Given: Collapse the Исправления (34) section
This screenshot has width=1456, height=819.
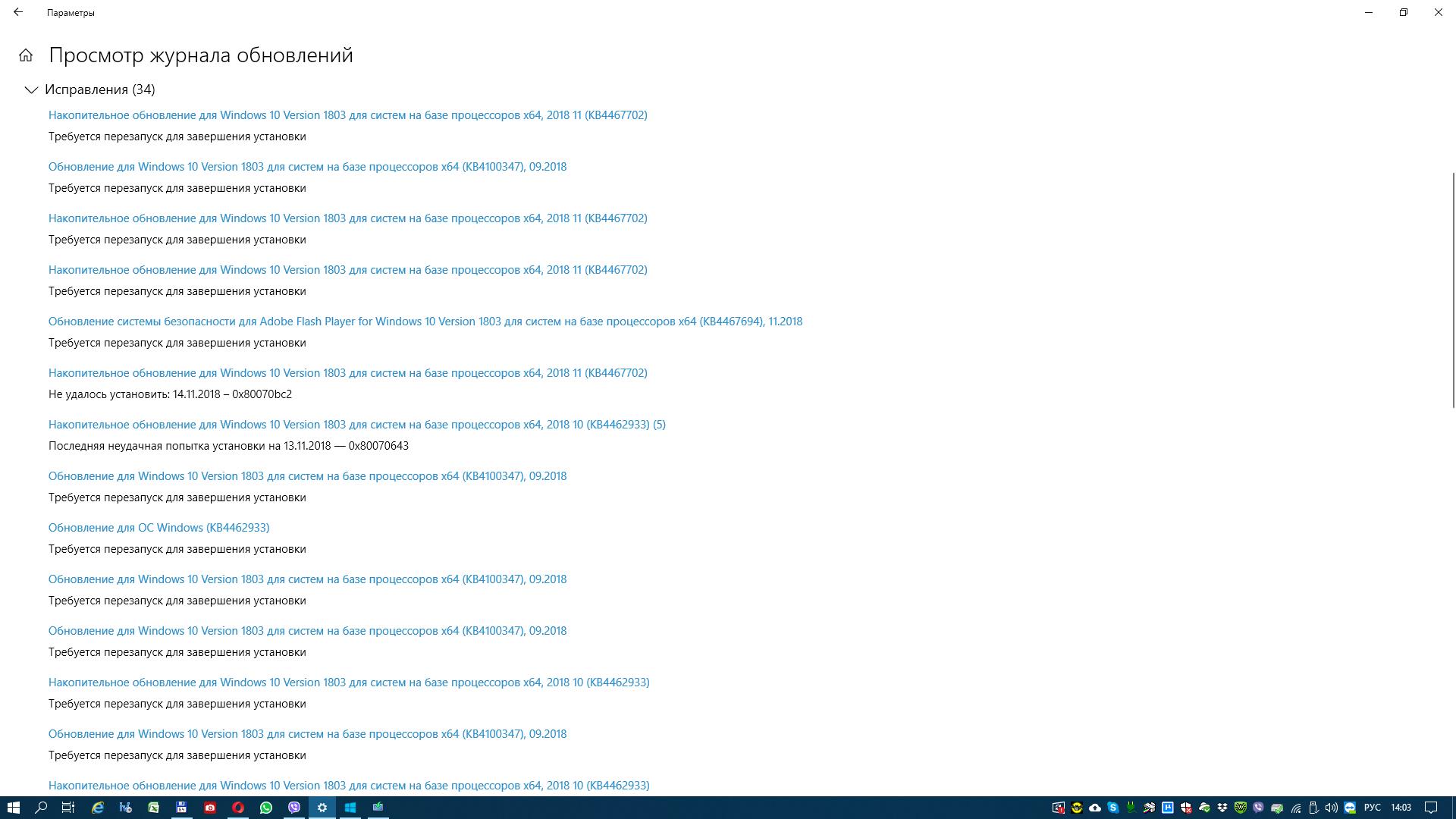Looking at the screenshot, I should tap(31, 89).
